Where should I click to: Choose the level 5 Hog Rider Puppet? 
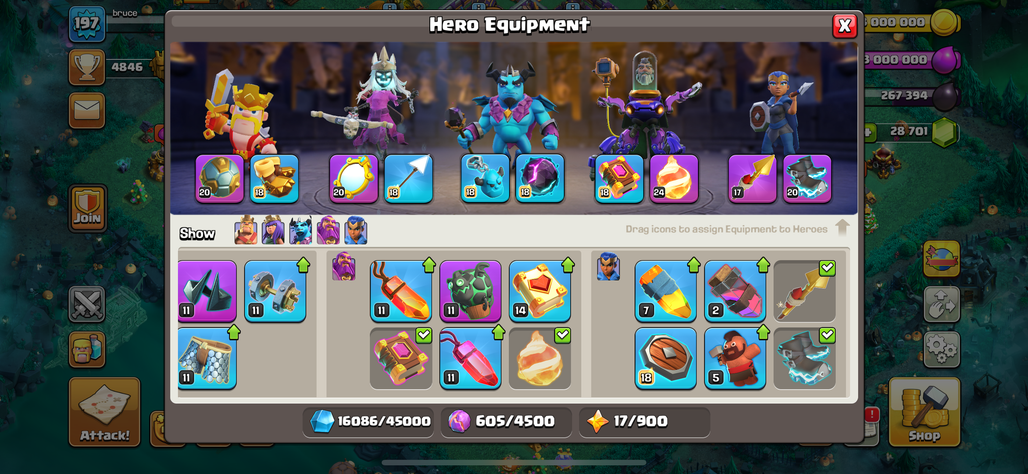[735, 359]
